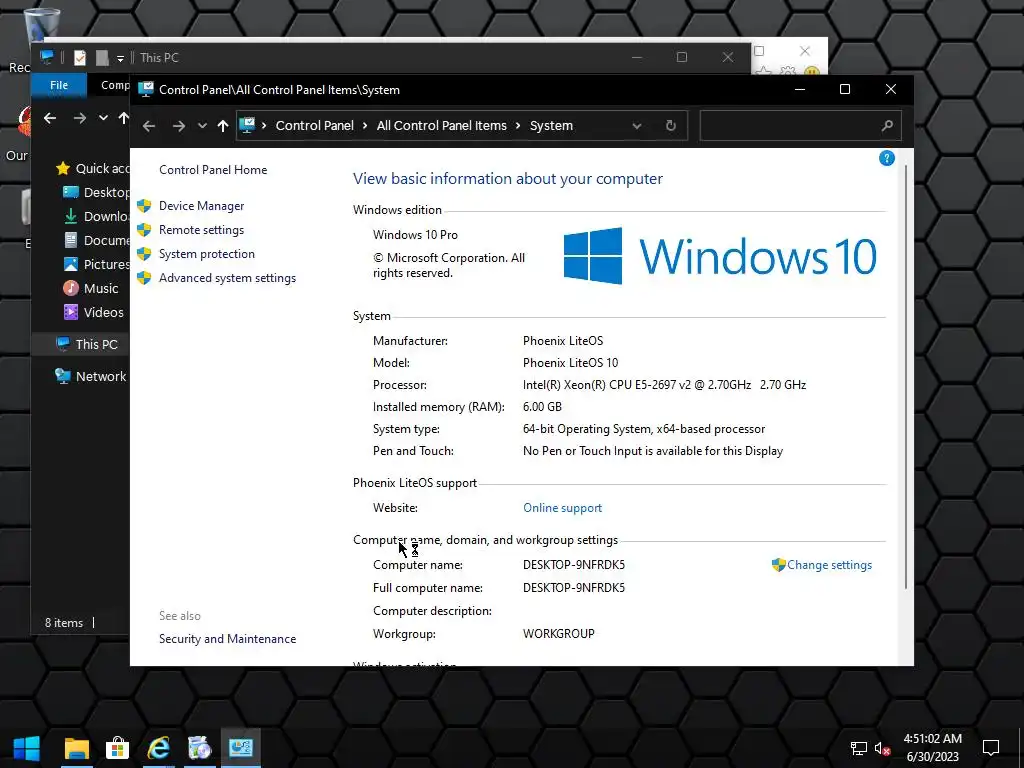Open System protection link

pyautogui.click(x=206, y=254)
